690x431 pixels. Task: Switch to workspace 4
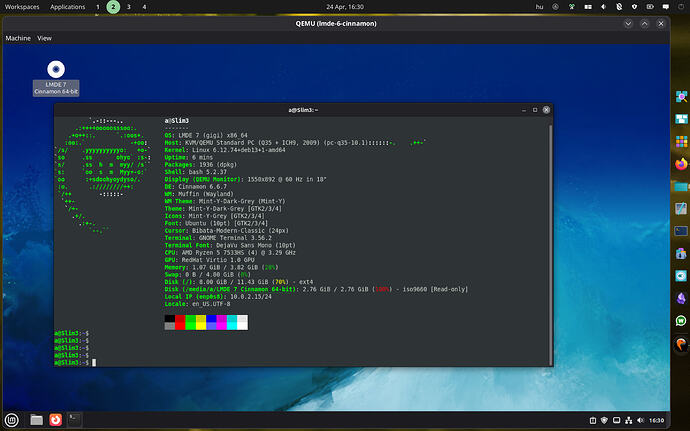[x=144, y=7]
